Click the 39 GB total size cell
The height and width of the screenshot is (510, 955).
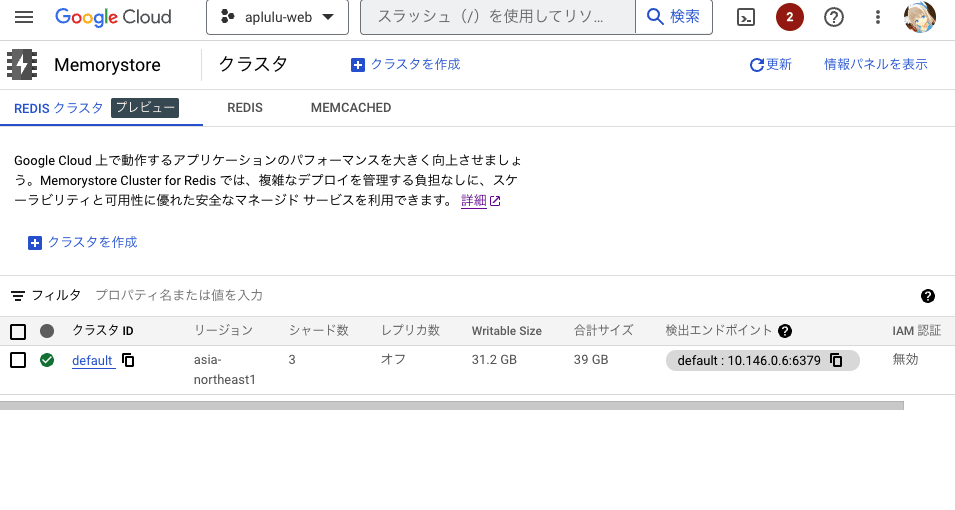[x=591, y=360]
